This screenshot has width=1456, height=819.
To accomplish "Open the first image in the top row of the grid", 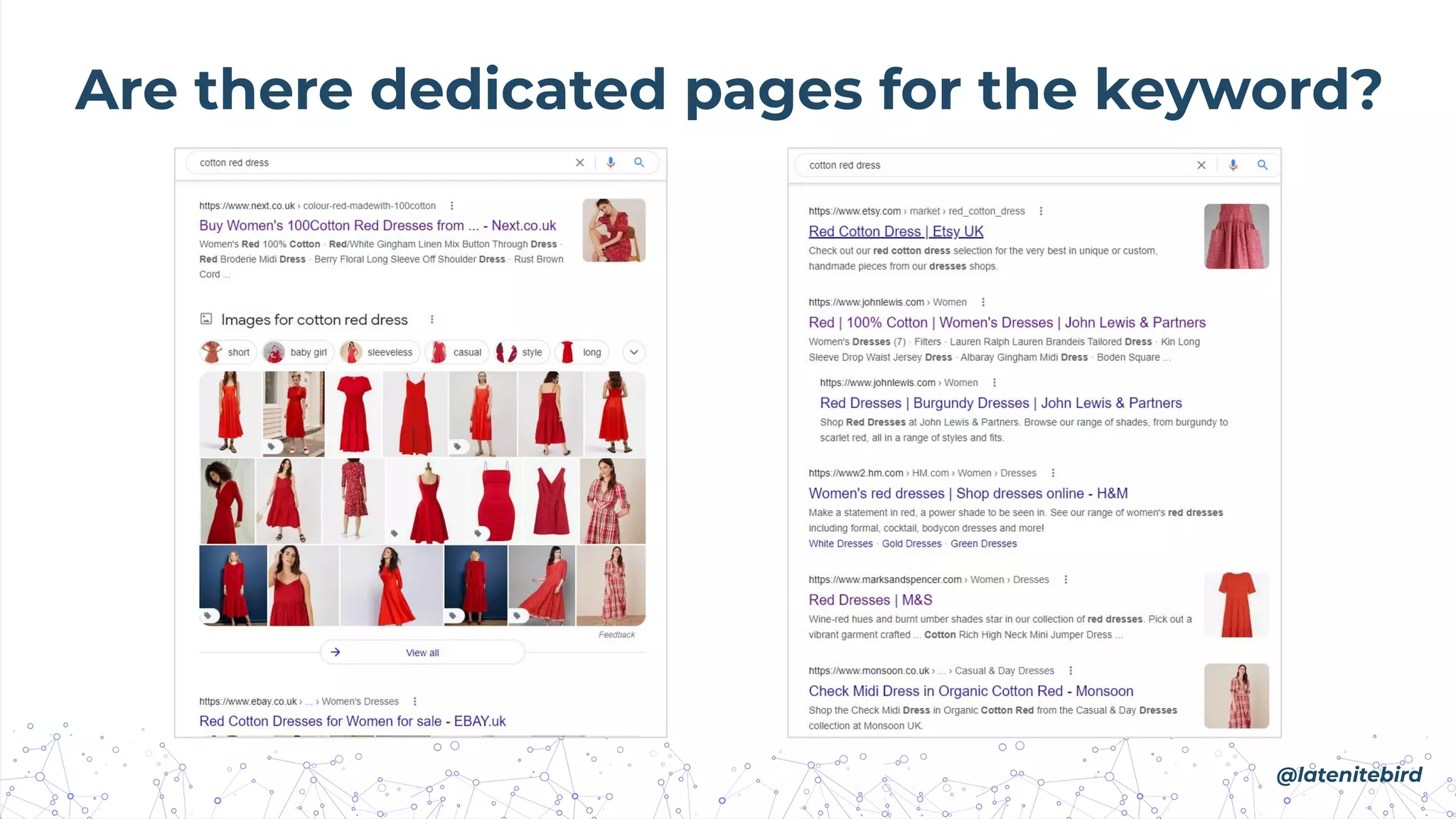I will (230, 414).
